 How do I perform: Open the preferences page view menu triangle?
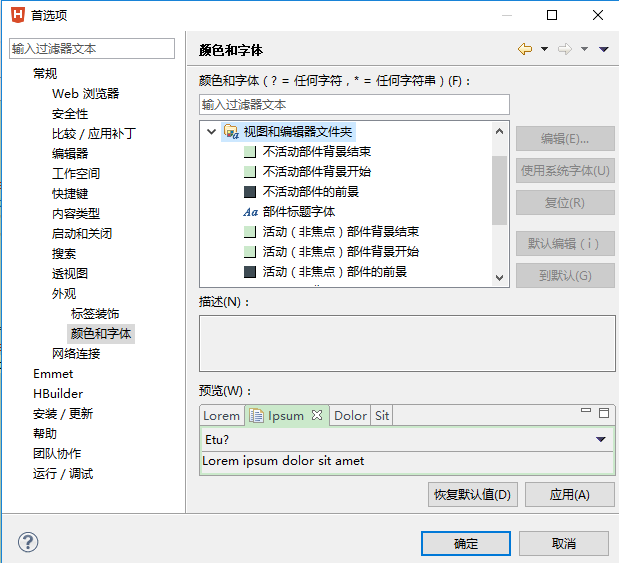click(604, 49)
